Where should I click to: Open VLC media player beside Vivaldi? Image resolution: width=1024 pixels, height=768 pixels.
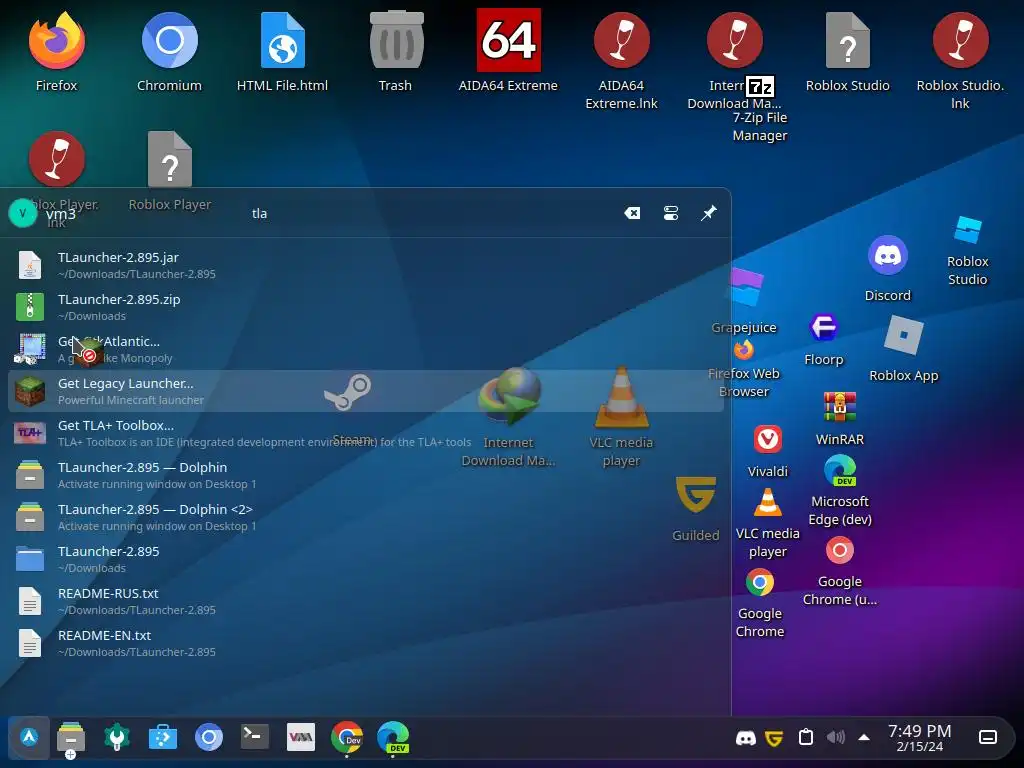point(767,522)
